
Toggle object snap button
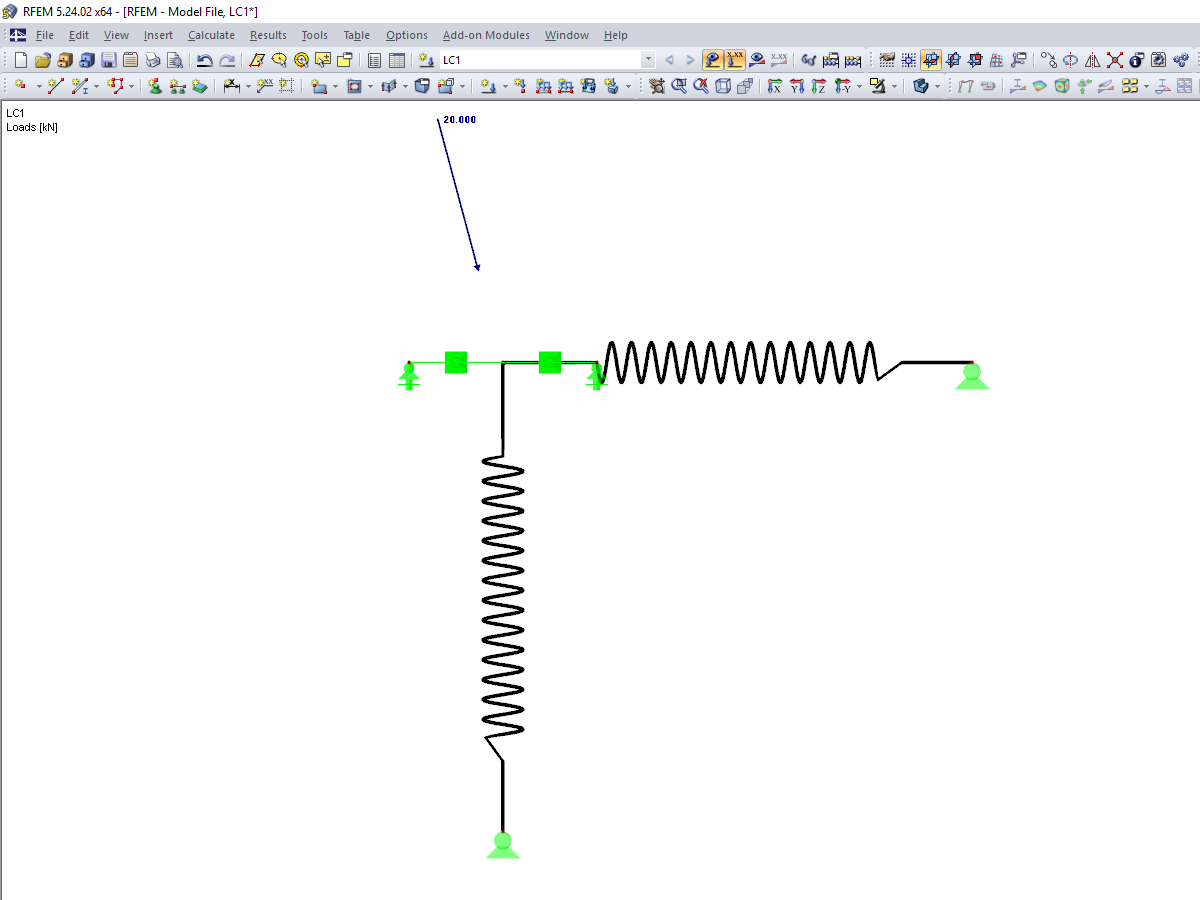[908, 60]
